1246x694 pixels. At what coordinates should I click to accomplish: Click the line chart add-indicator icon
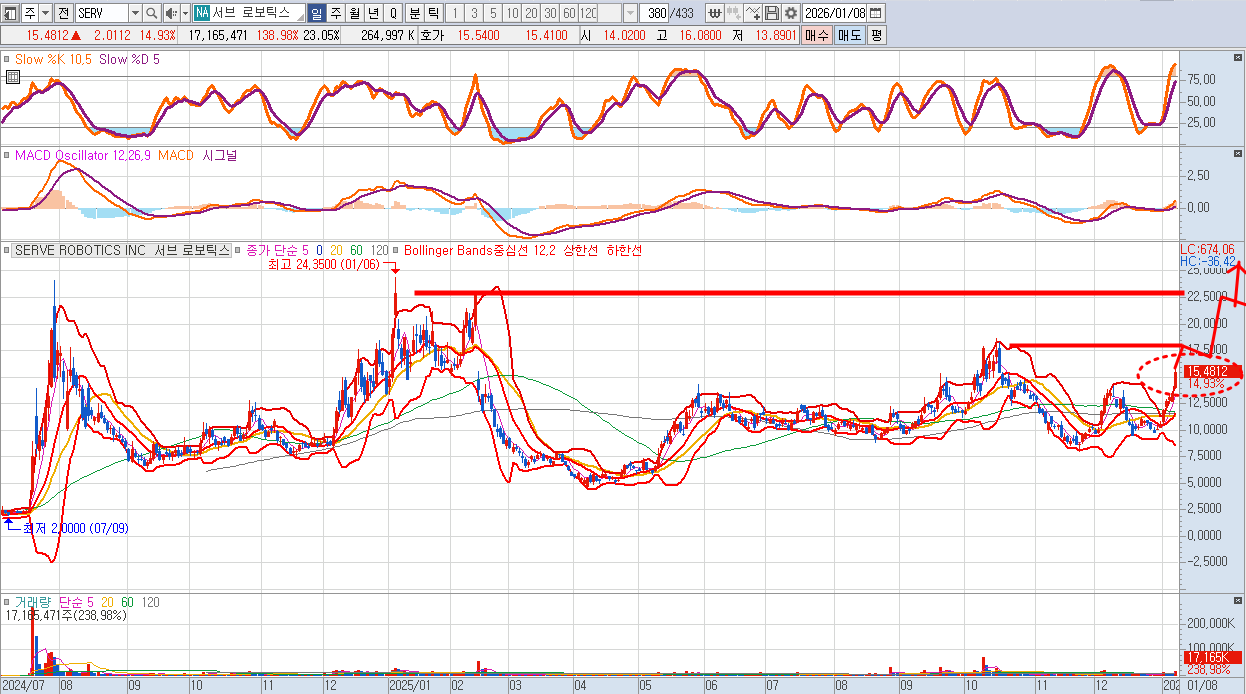point(753,13)
